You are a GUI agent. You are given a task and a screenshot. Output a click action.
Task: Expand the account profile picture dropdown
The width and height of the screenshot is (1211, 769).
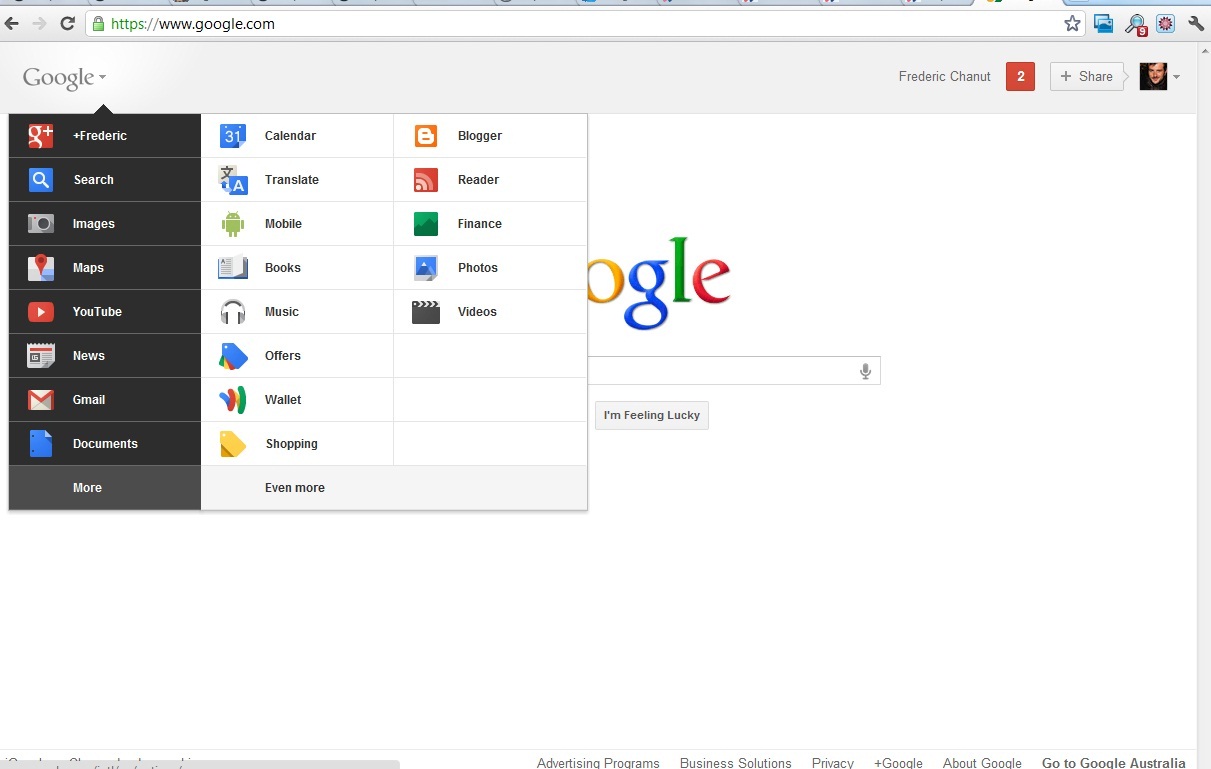coord(1160,77)
